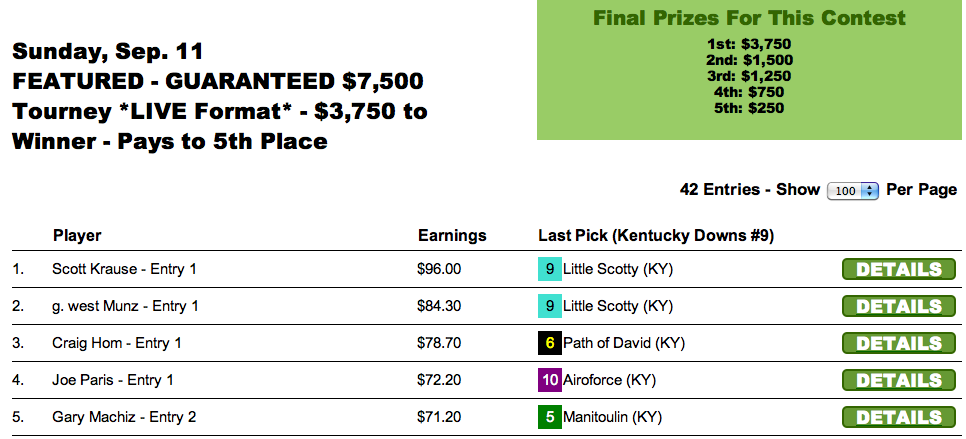
Task: View DETAILS for Craig Hom entry
Action: (x=899, y=343)
